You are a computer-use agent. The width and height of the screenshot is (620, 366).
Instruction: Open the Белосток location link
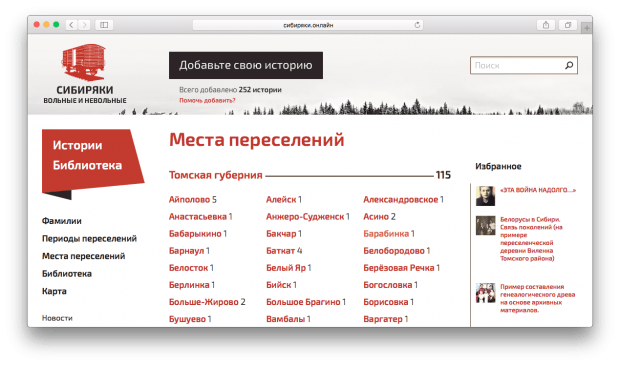pyautogui.click(x=188, y=268)
